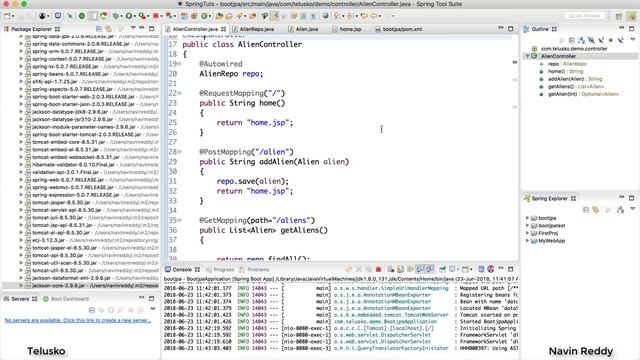Click the Boot Dashboard green power toolbar icon
640x360 pixels.
click(x=82, y=16)
